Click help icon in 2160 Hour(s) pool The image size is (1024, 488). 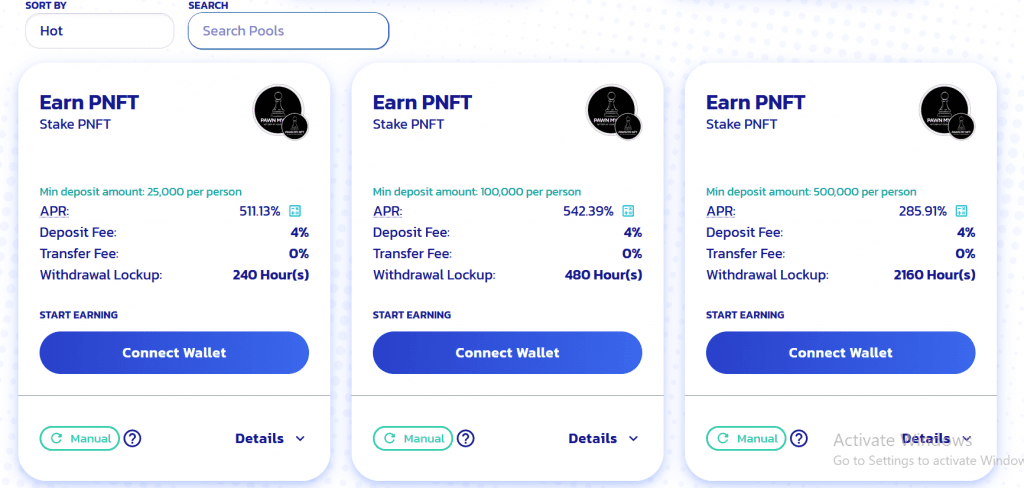coord(799,438)
